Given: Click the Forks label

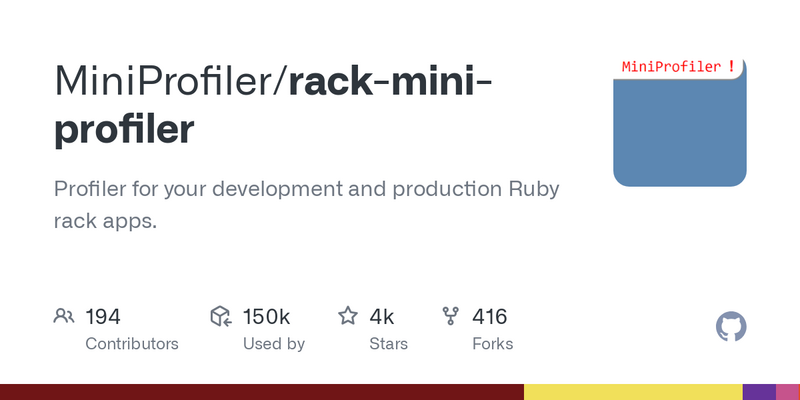Looking at the screenshot, I should pos(492,344).
